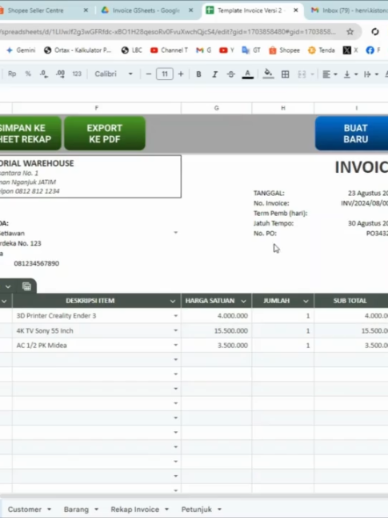Decrease font size with minus

tap(149, 74)
